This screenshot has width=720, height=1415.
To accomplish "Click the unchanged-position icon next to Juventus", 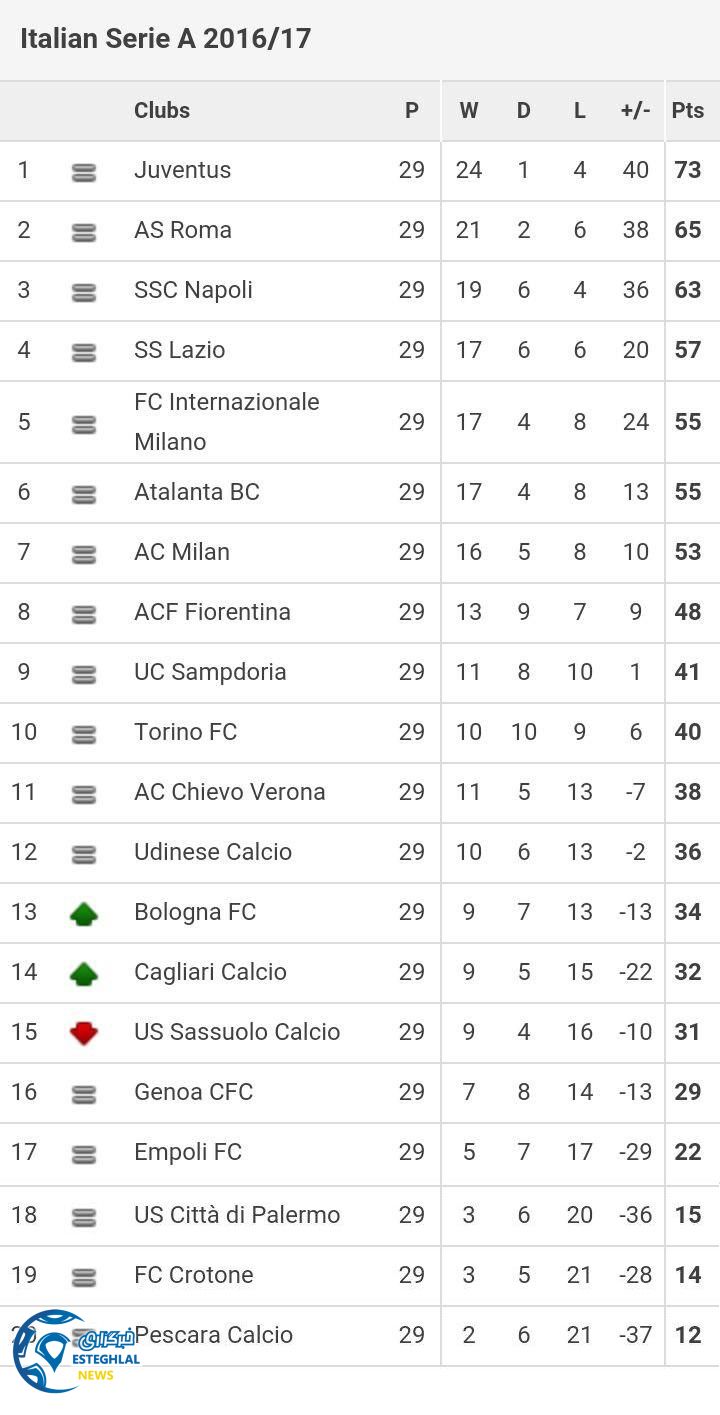I will tap(84, 173).
